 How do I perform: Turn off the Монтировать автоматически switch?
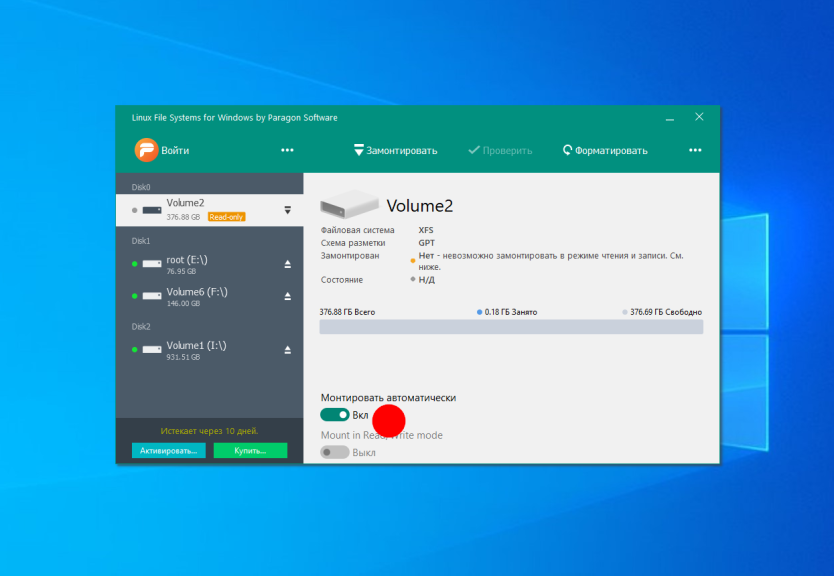click(334, 414)
